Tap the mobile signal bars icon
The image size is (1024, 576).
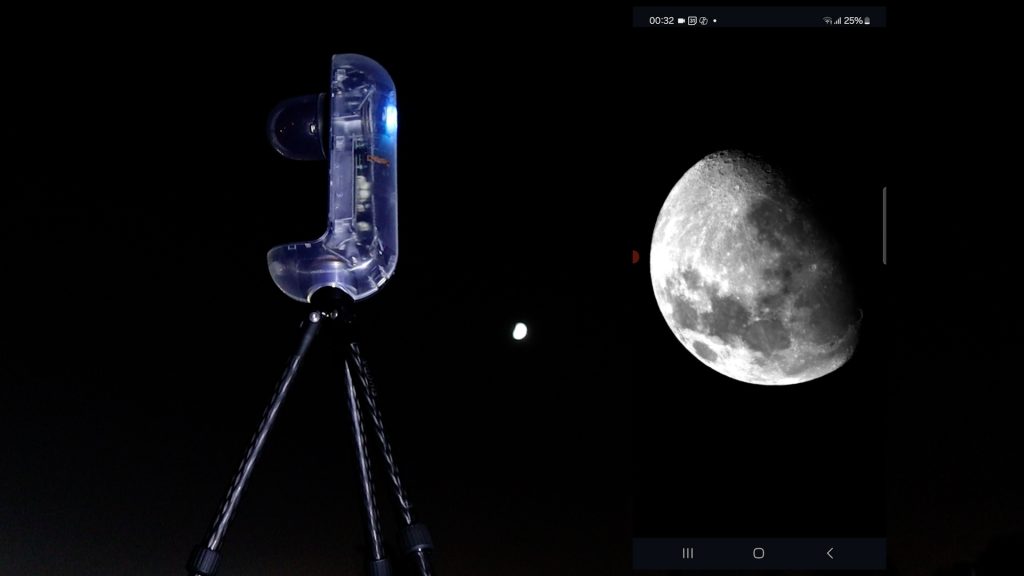click(837, 20)
